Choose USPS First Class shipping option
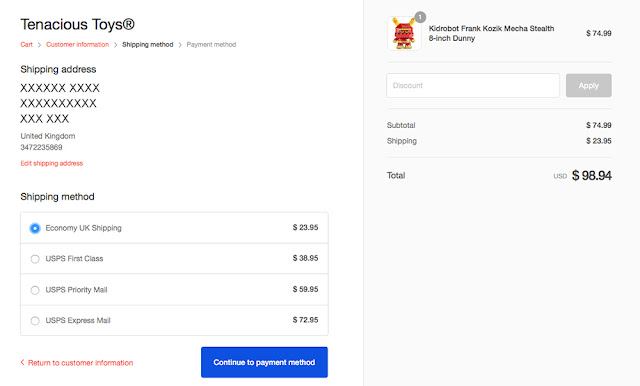 pyautogui.click(x=174, y=259)
